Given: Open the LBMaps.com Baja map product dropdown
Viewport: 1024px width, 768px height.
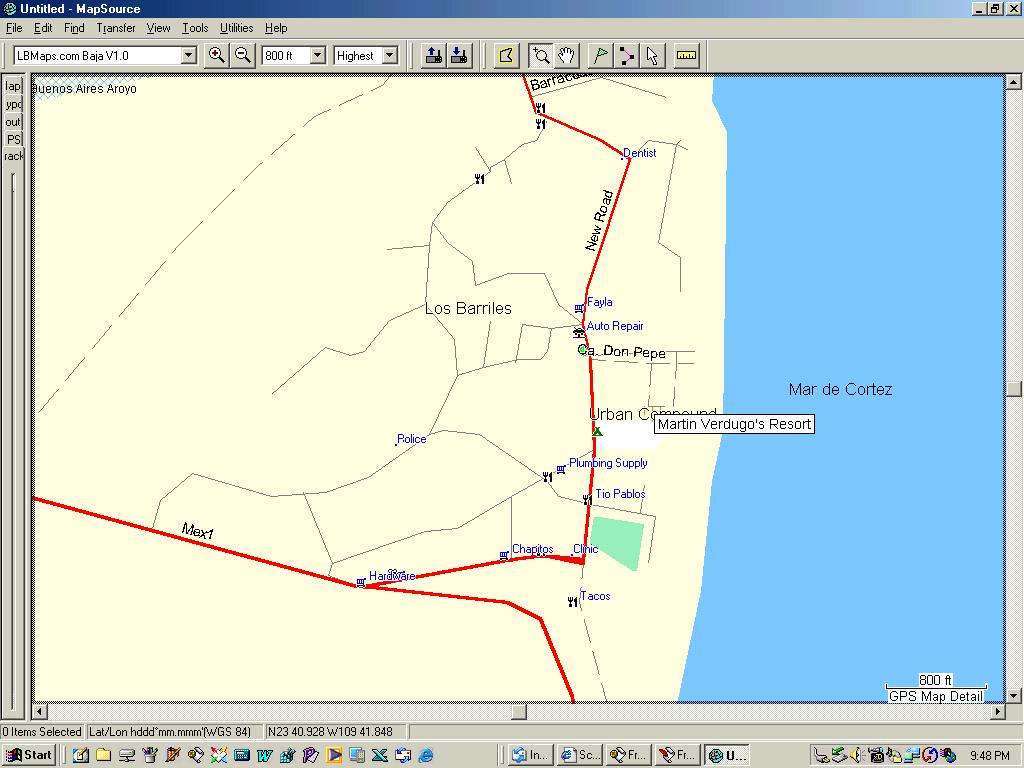Looking at the screenshot, I should tap(189, 56).
